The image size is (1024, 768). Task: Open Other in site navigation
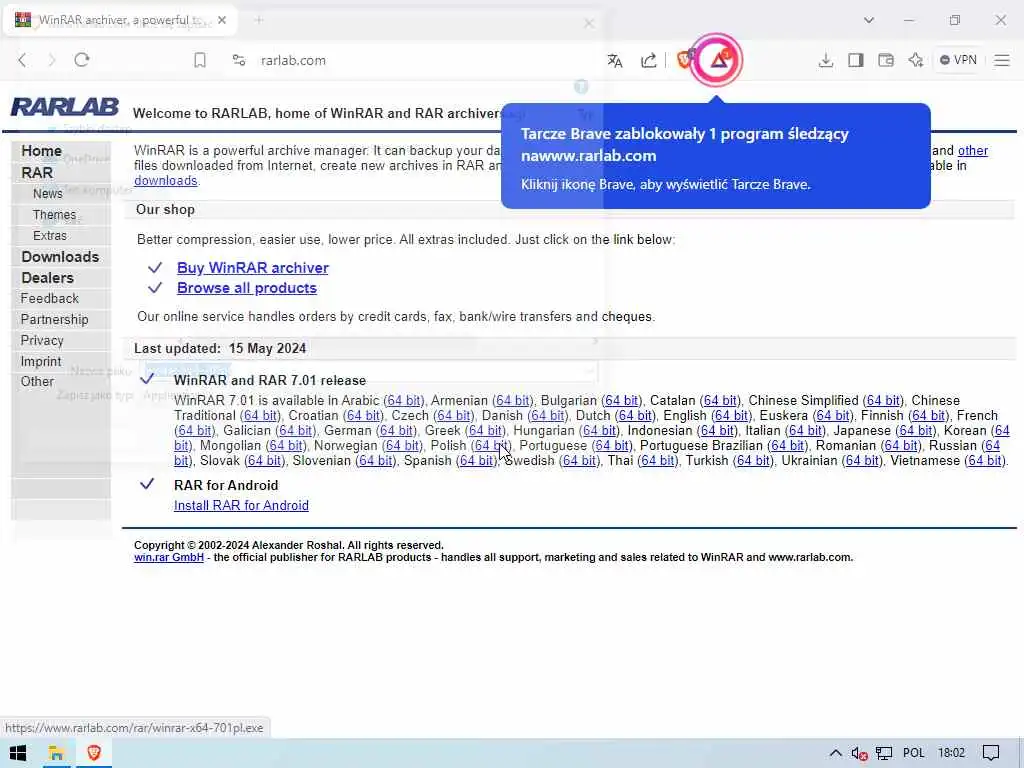(37, 381)
